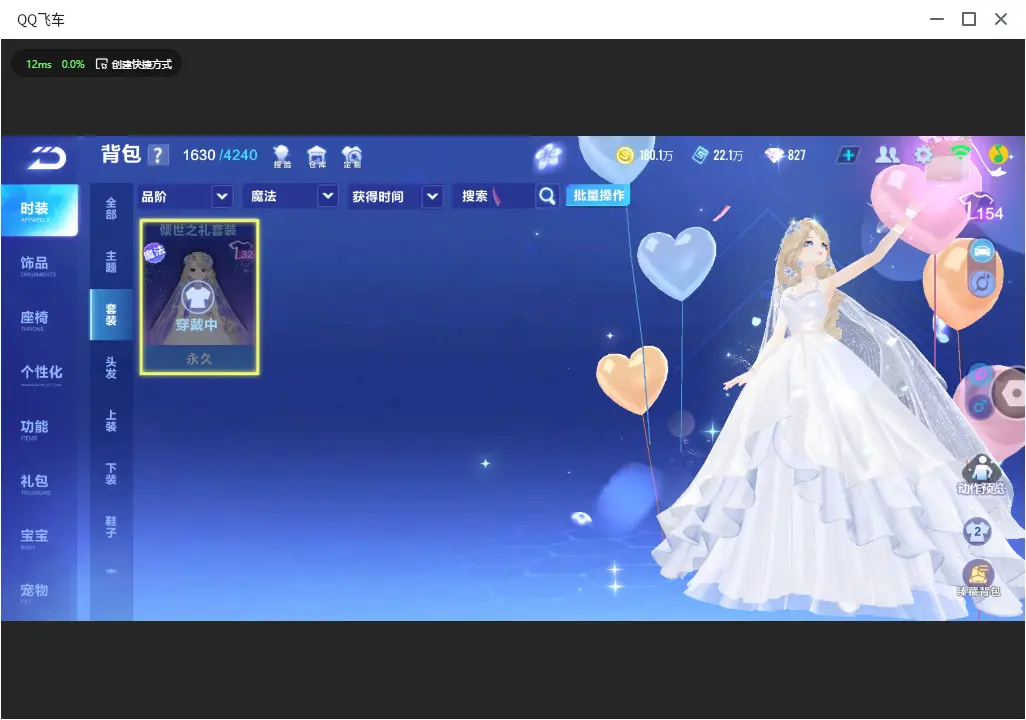Click the 1630/4240 capacity counter

(220, 155)
